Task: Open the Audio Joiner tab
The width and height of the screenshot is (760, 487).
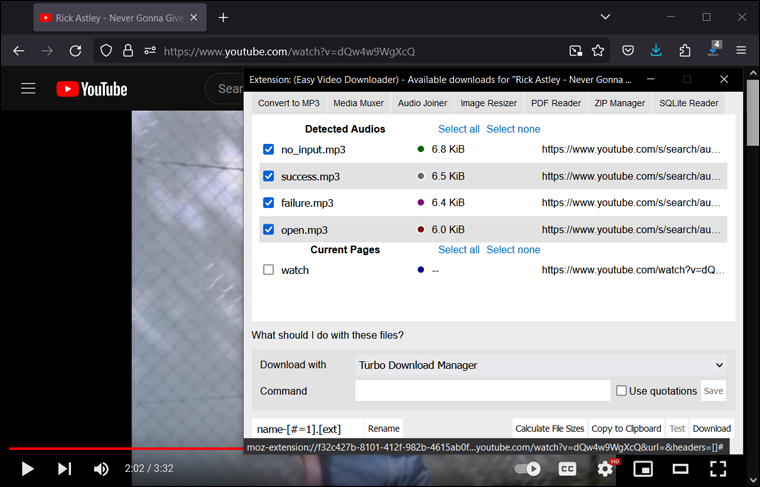Action: 423,103
